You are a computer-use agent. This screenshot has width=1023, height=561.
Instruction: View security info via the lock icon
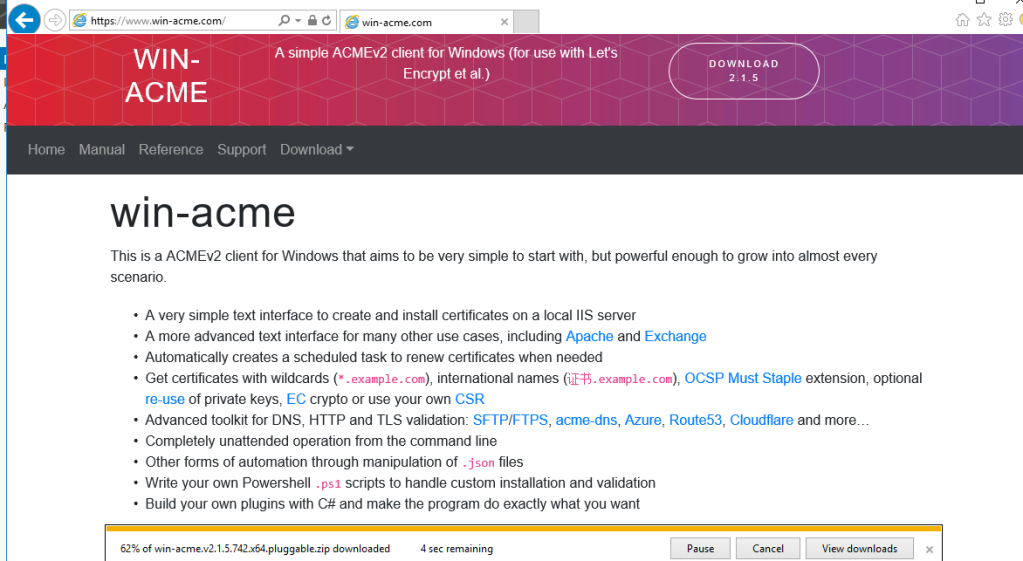(313, 20)
